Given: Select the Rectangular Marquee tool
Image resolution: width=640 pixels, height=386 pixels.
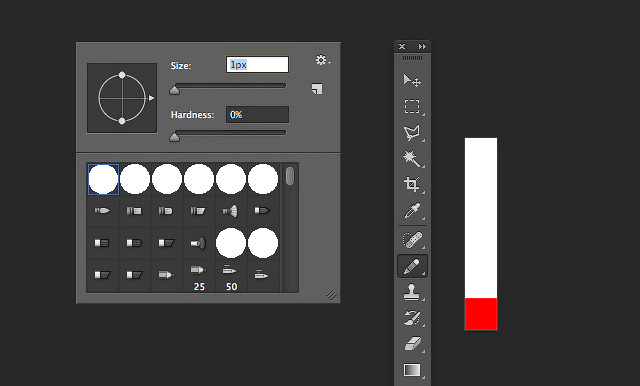Looking at the screenshot, I should tap(412, 106).
